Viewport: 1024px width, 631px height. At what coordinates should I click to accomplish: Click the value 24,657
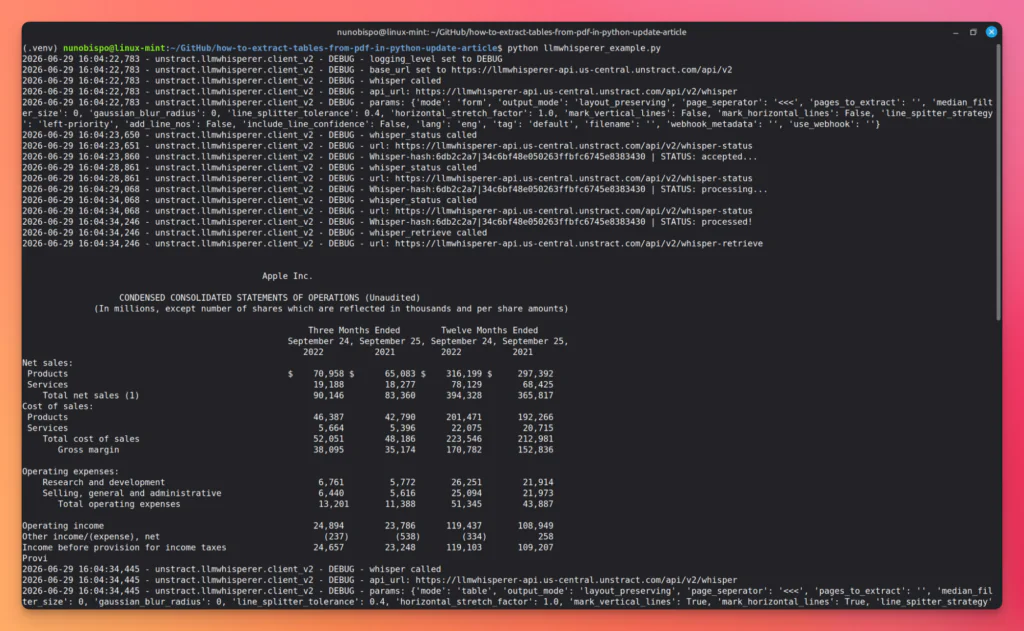(x=328, y=547)
